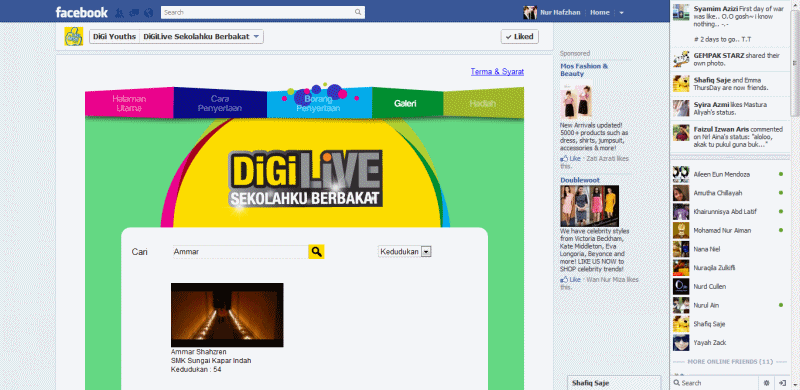Open the messages icon in top bar

(x=135, y=12)
